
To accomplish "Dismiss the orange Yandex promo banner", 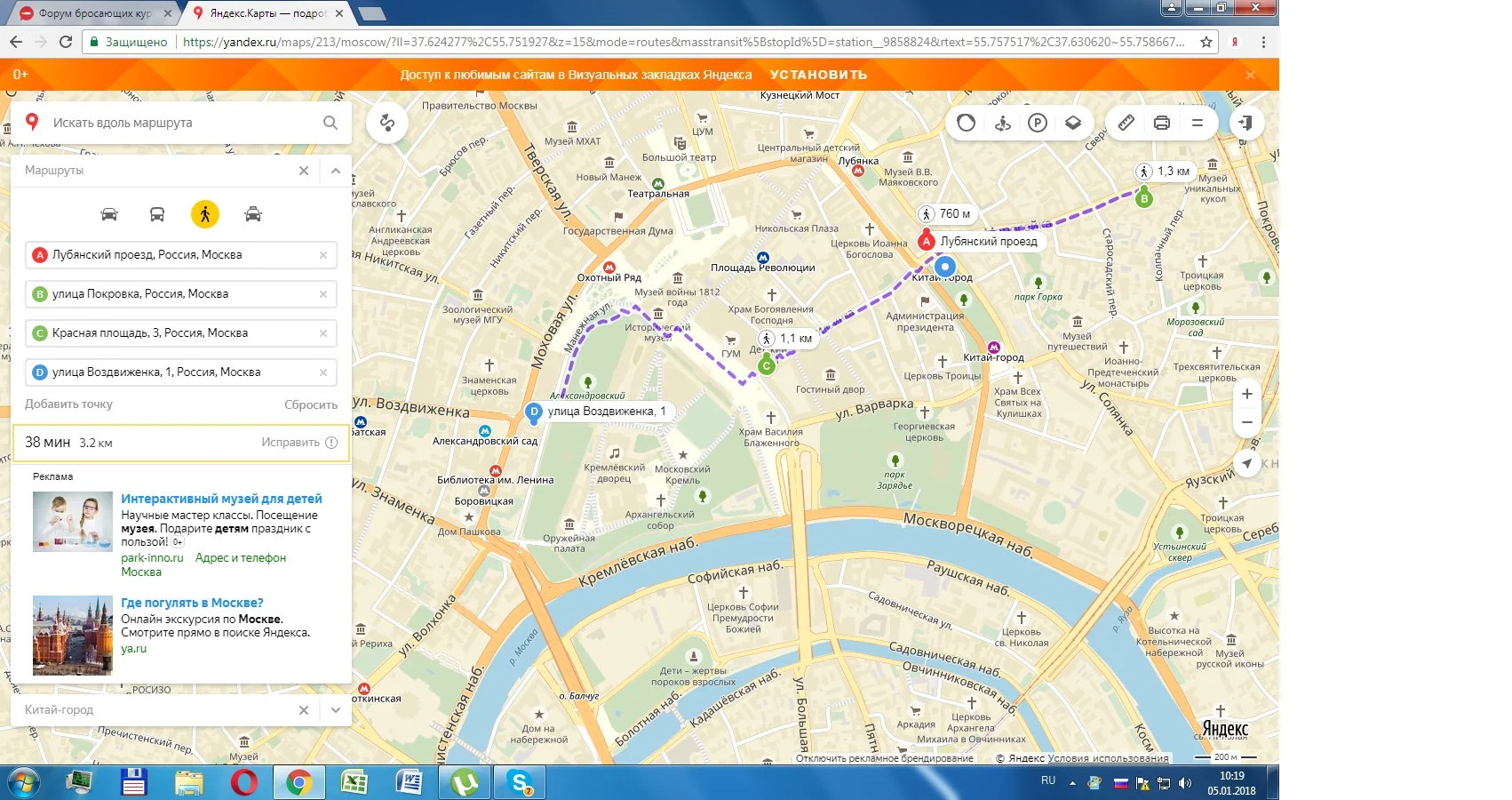I will tap(1251, 75).
